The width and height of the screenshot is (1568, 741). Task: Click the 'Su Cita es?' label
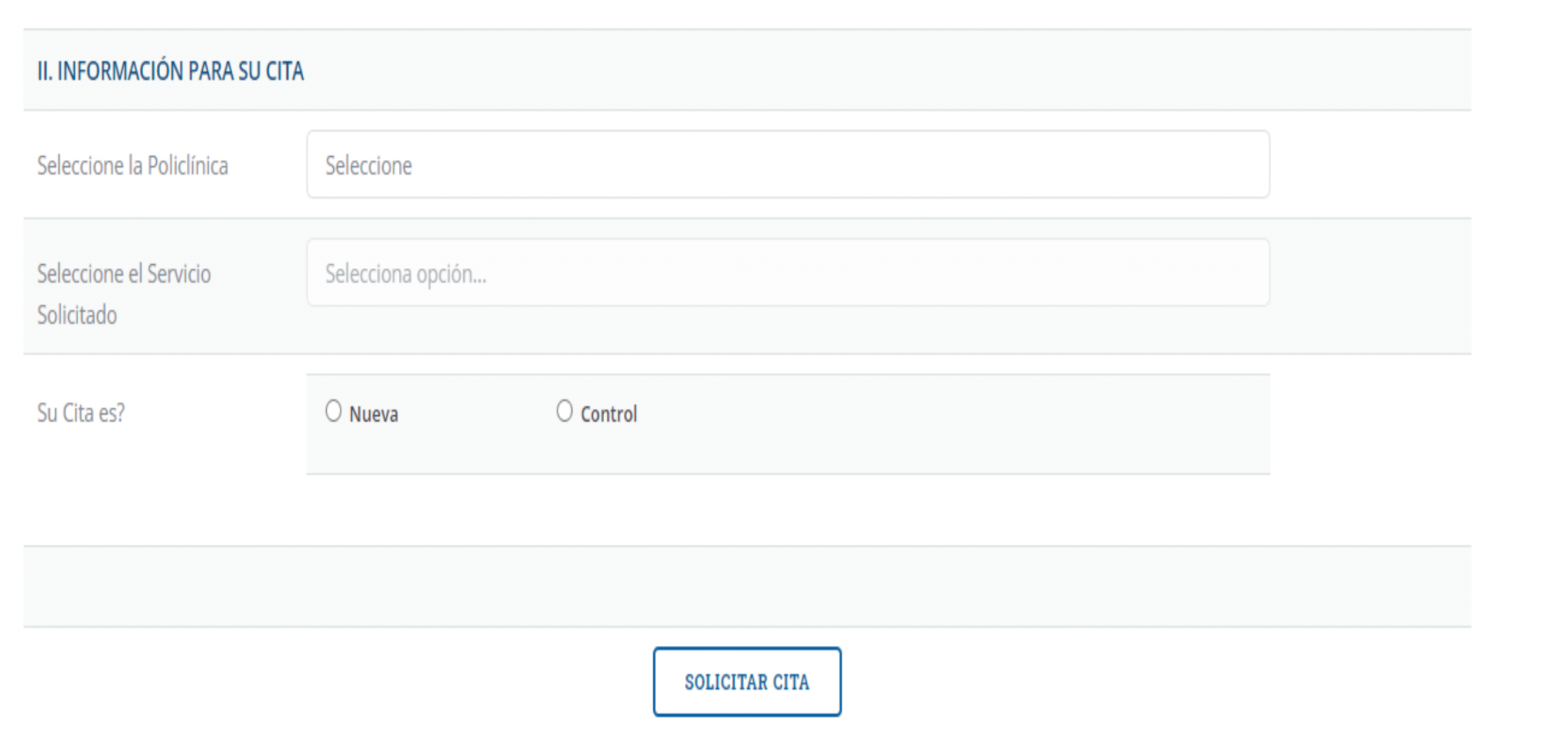click(80, 413)
